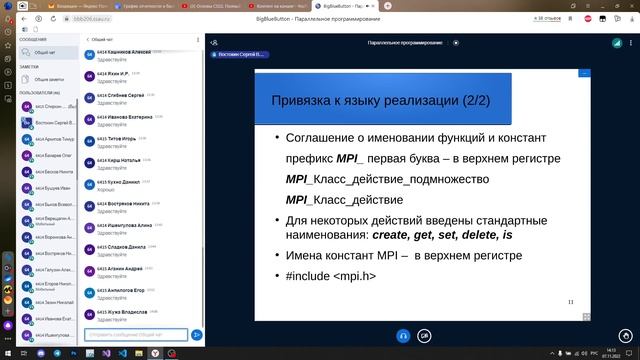Collapse chat via the Общий чат back arrow
The width and height of the screenshot is (640, 360).
[x=99, y=40]
